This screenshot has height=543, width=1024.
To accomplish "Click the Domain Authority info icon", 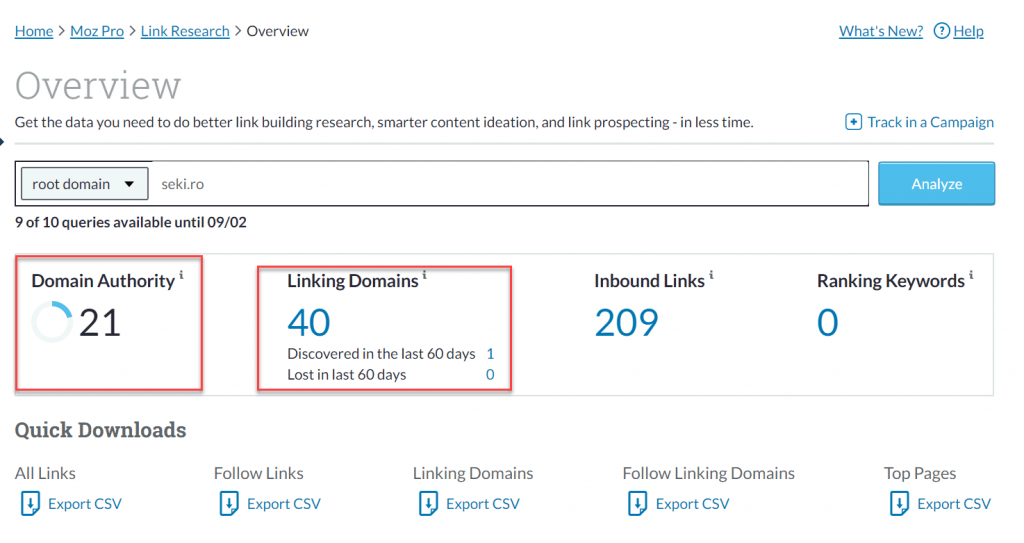I will pos(181,275).
